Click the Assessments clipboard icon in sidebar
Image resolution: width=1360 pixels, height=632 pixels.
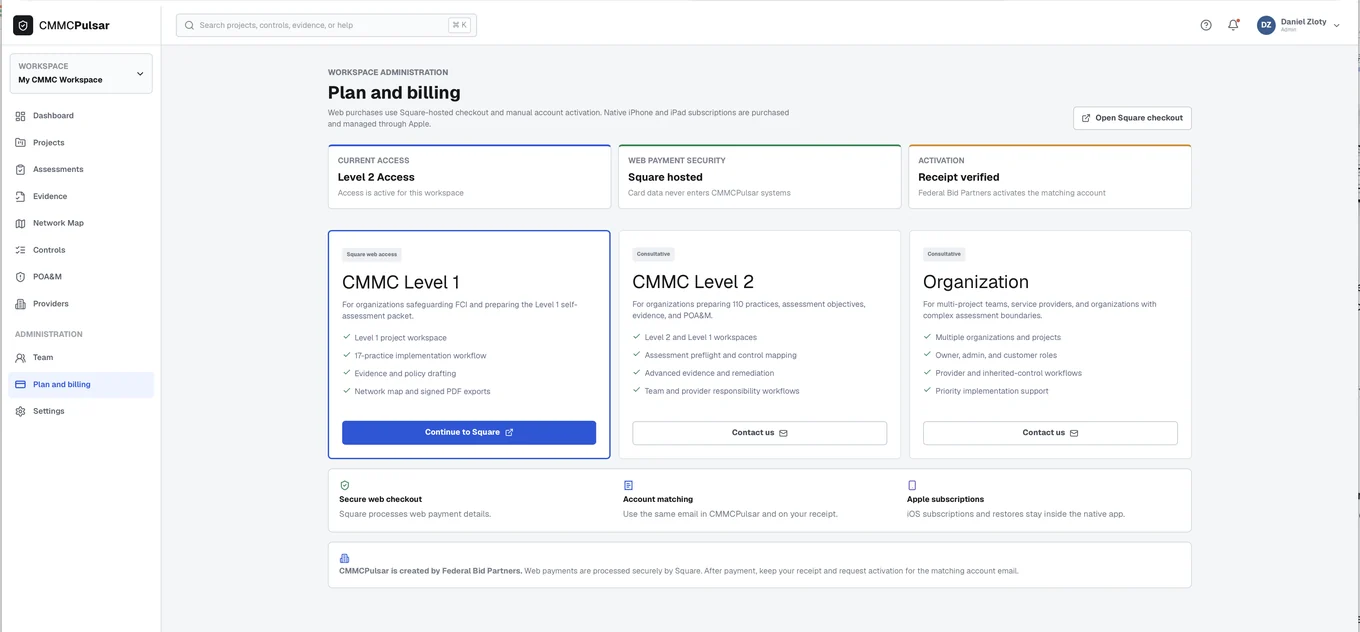point(21,170)
